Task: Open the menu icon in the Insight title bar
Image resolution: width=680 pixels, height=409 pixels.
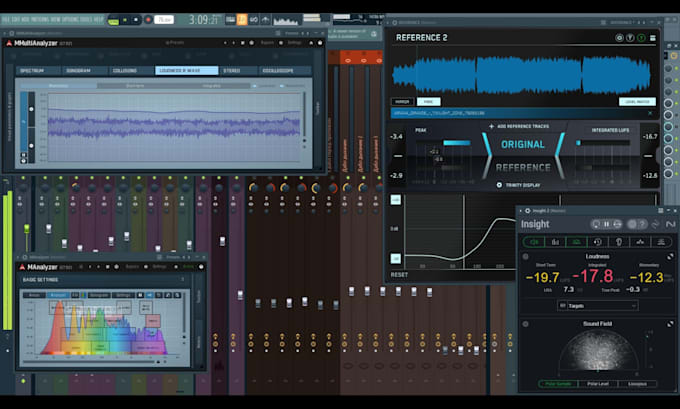Action: (660, 210)
